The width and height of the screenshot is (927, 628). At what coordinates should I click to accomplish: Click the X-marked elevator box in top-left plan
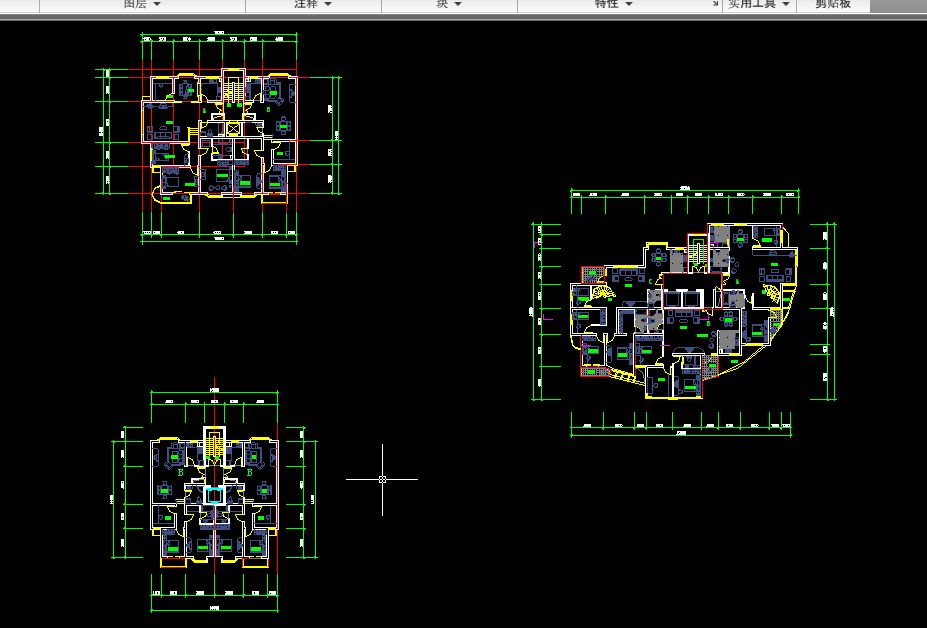[x=233, y=128]
